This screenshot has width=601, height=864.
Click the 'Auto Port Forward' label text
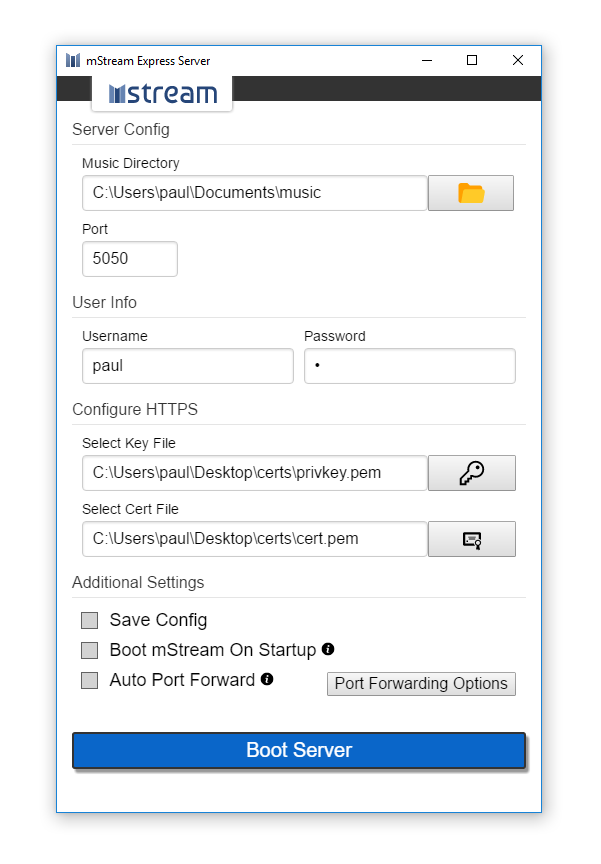click(x=182, y=680)
